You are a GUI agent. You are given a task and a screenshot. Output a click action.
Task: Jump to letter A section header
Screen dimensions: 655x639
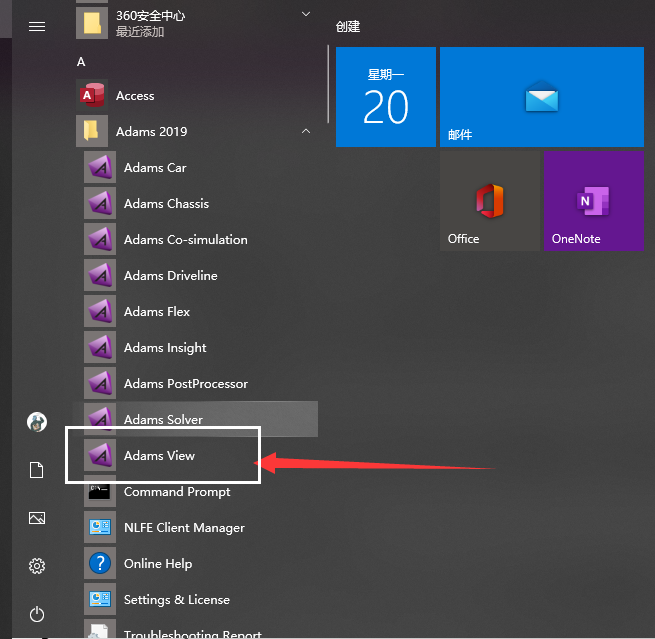(x=82, y=62)
